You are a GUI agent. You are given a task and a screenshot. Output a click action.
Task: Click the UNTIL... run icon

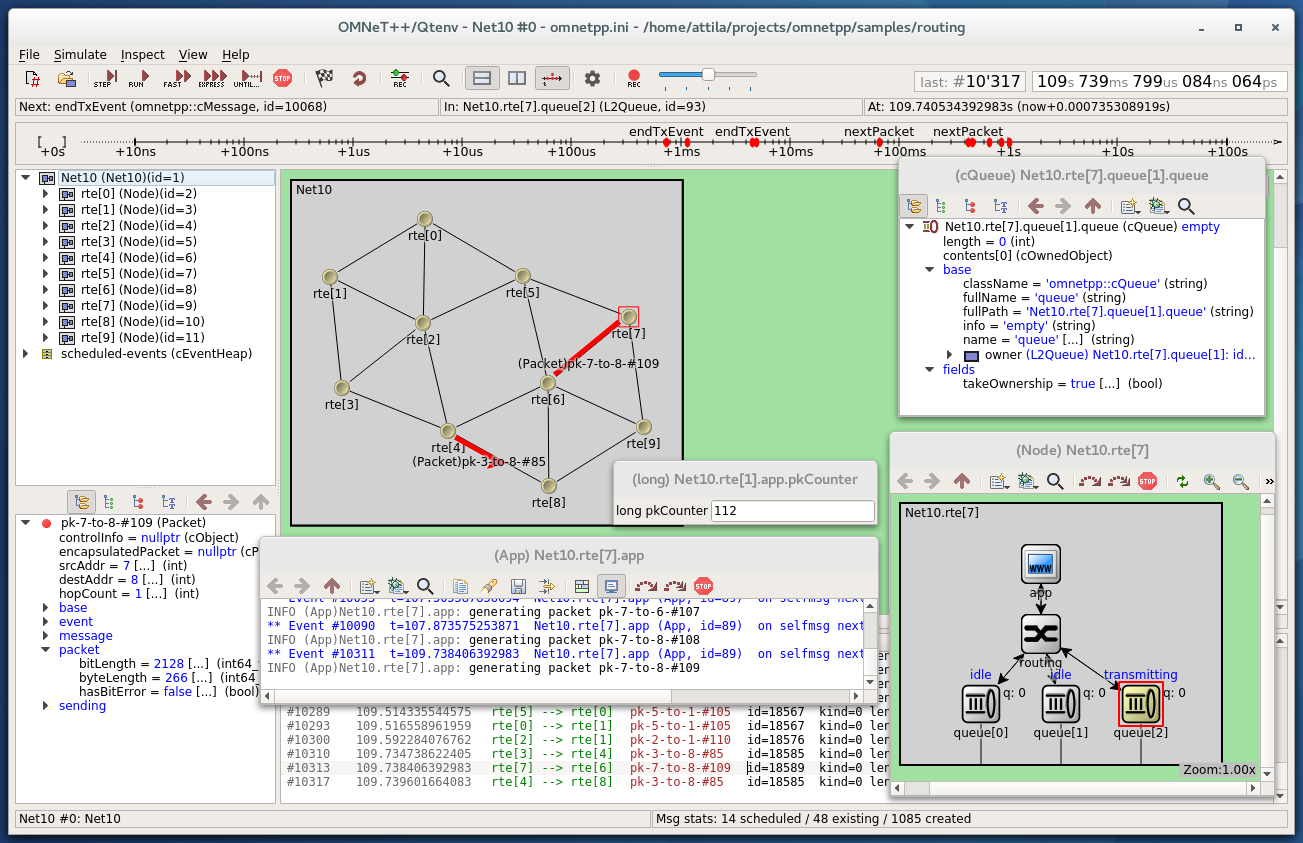click(247, 78)
